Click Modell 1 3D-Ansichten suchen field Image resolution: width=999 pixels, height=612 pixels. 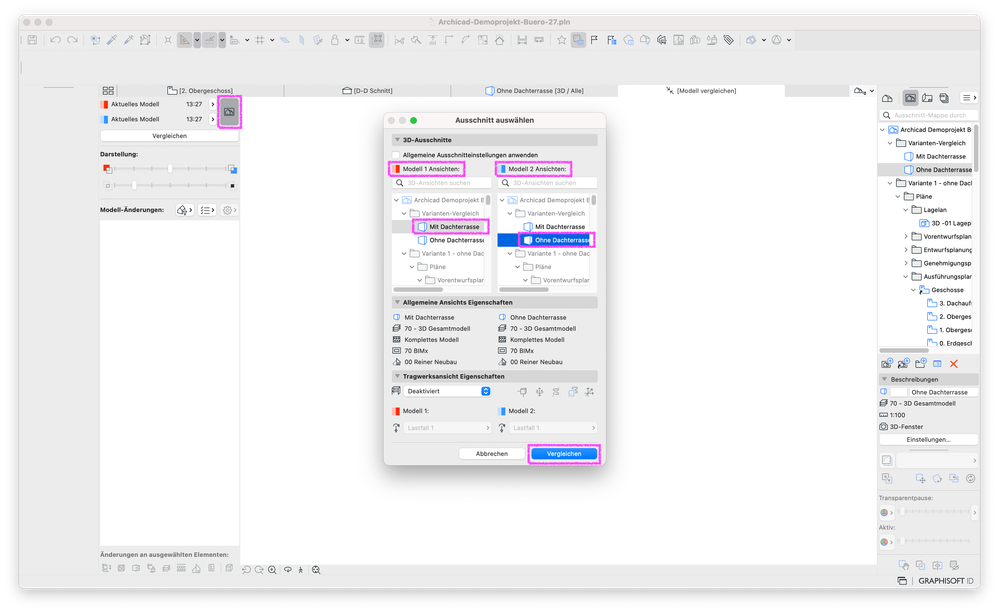pos(442,183)
